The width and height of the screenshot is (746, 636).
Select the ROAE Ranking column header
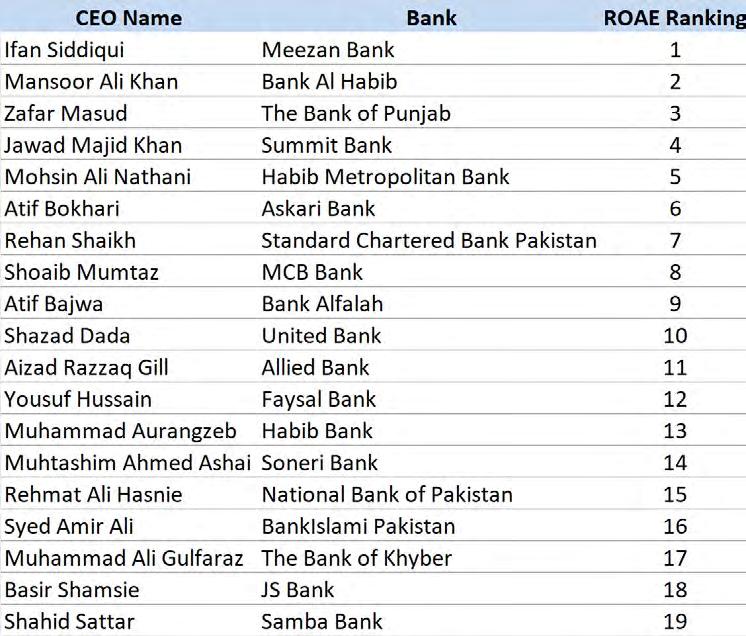click(675, 18)
